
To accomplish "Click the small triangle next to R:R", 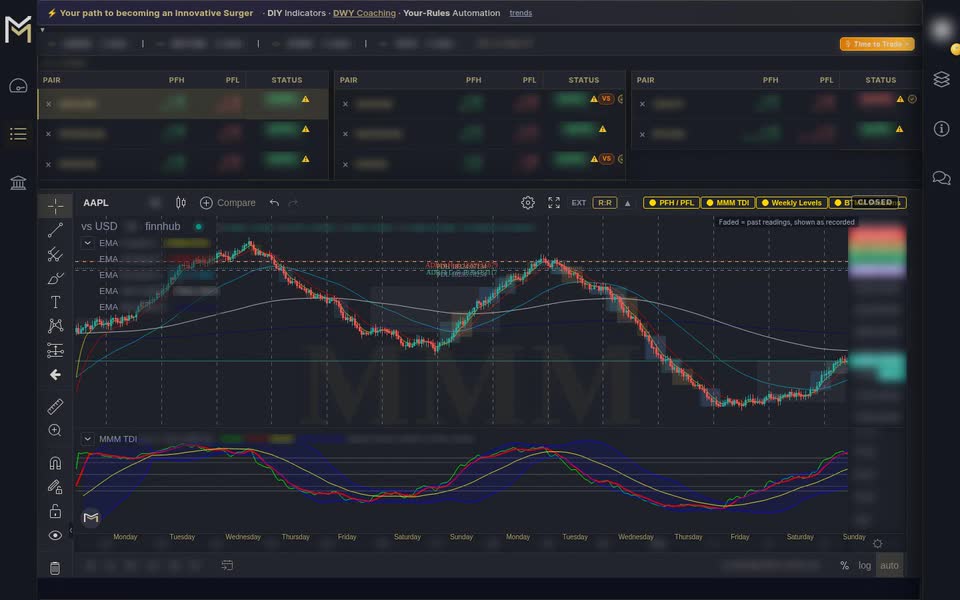I will 628,203.
